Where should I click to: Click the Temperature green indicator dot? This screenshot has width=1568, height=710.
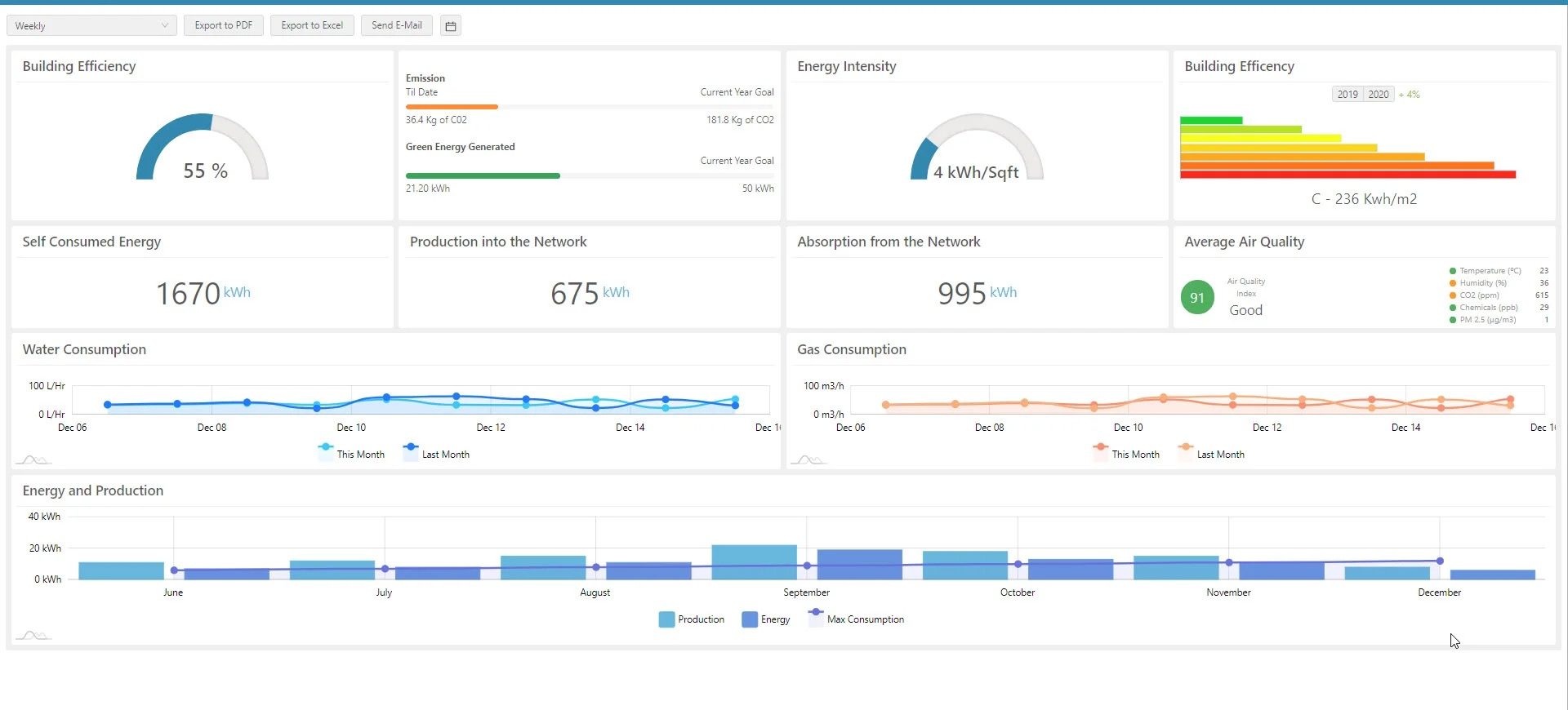1453,271
